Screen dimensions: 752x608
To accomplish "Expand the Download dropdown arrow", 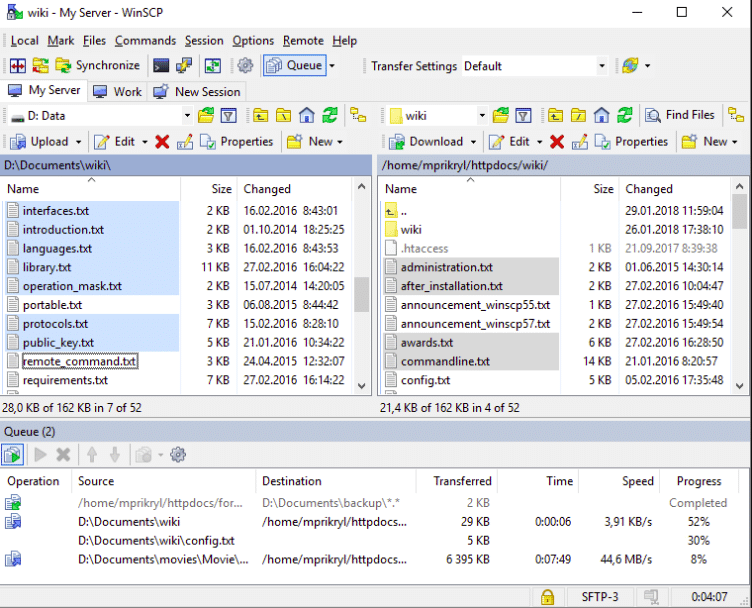I will pyautogui.click(x=473, y=142).
